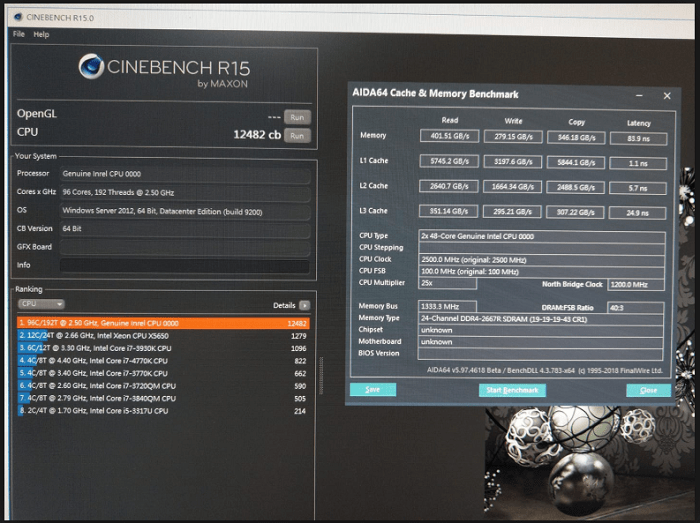Viewport: 700px width, 523px height.
Task: Click the Processor value Genuine Intel CPU 0000
Action: click(x=185, y=174)
